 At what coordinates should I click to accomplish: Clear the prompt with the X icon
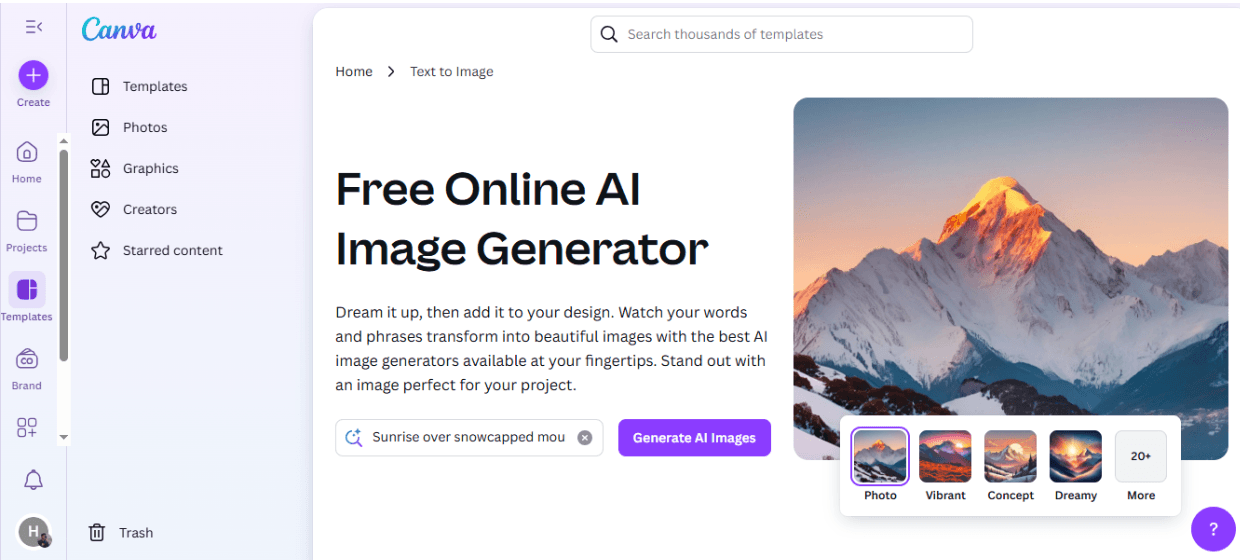coord(585,438)
